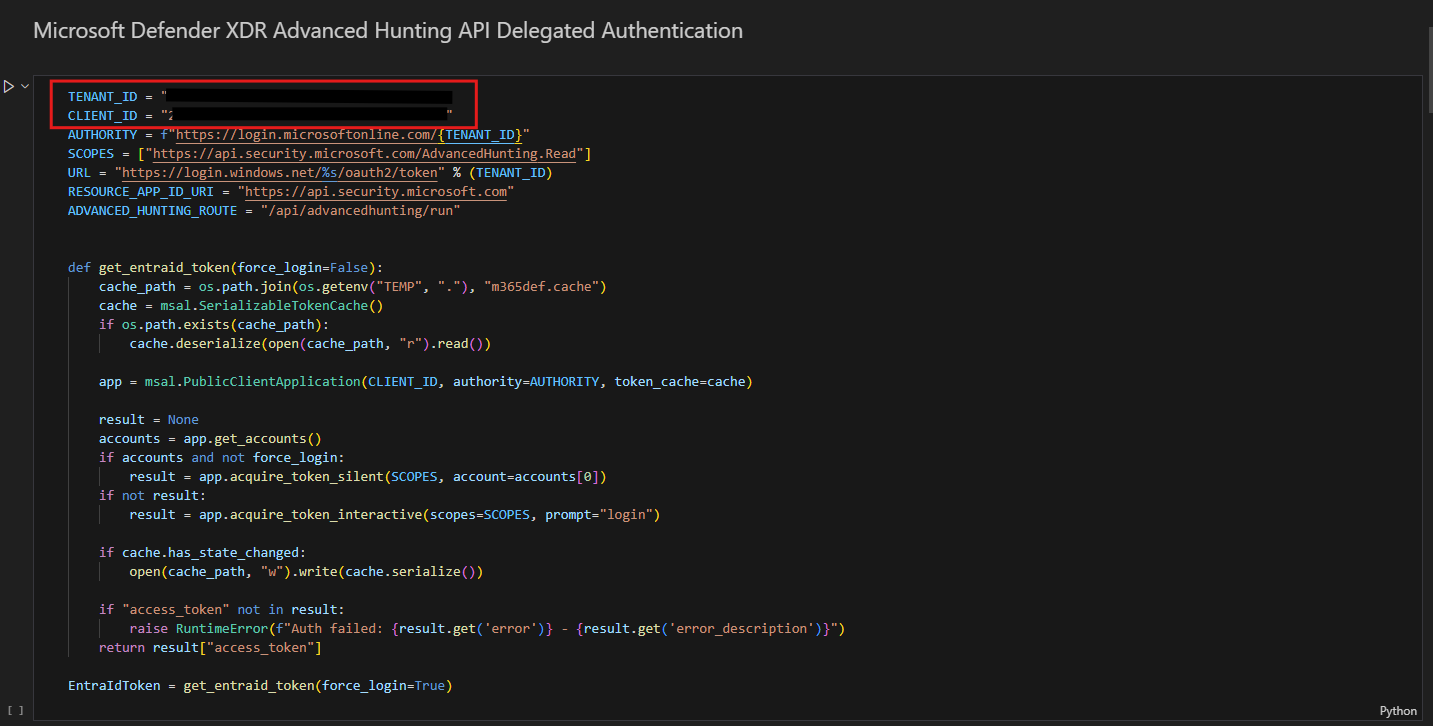Click CLIENT_ID variable on the second code line
Viewport: 1433px width, 726px height.
[x=102, y=116]
